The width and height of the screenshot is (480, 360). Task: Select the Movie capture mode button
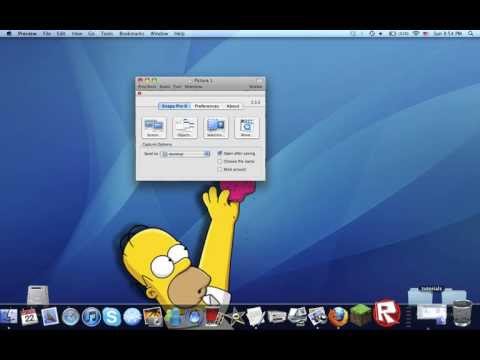pyautogui.click(x=246, y=127)
